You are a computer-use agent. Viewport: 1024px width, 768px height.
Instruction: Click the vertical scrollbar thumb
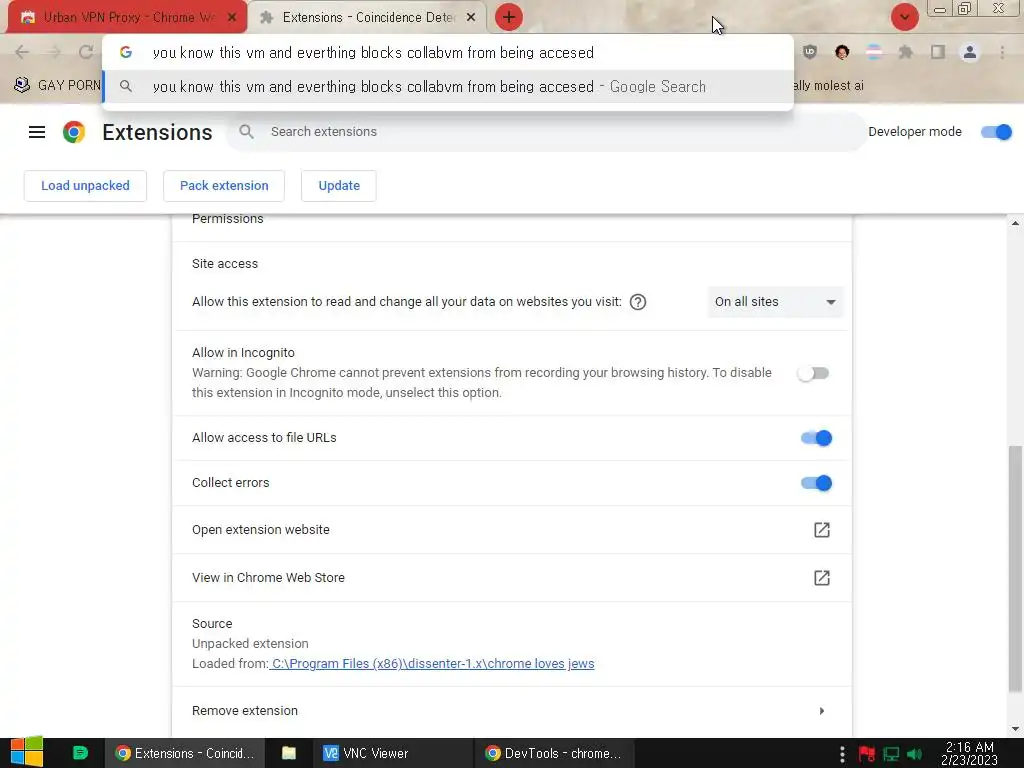[1015, 568]
